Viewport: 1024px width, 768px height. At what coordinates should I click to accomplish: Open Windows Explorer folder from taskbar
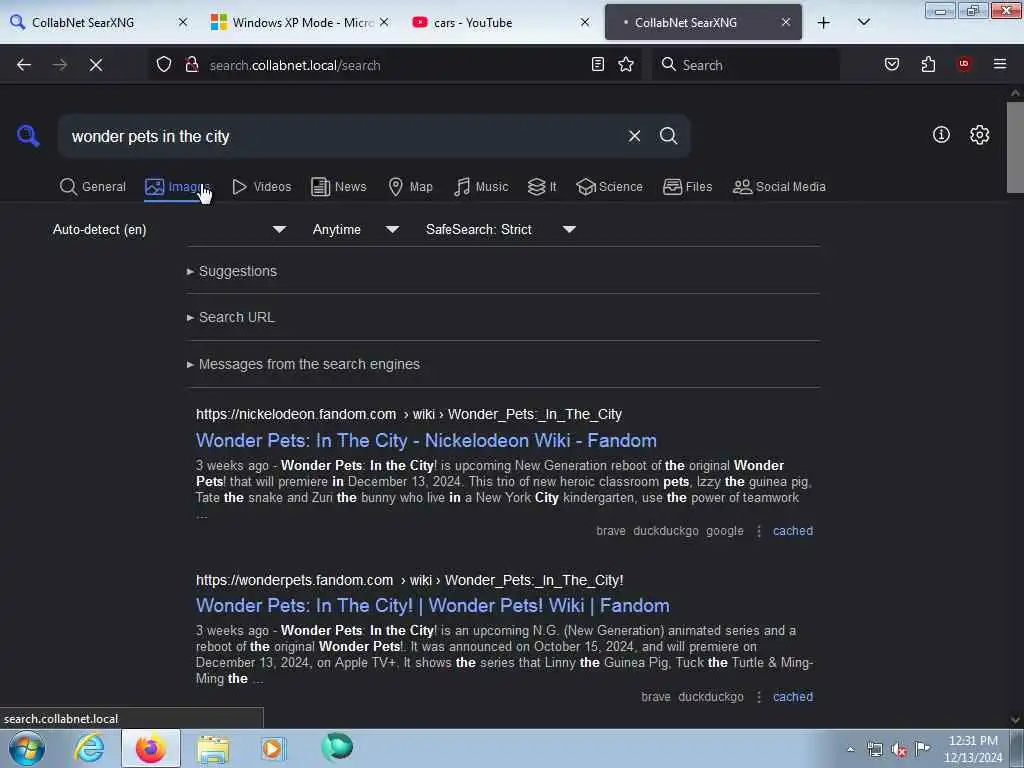coord(212,749)
